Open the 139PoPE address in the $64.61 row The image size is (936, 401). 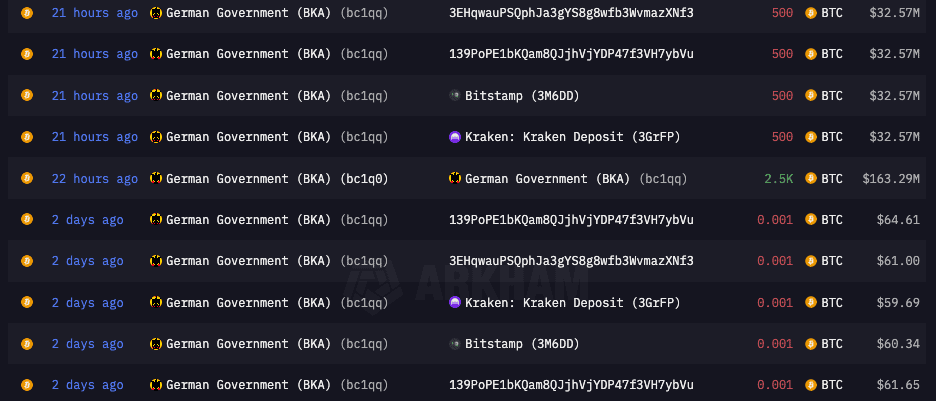(x=571, y=220)
